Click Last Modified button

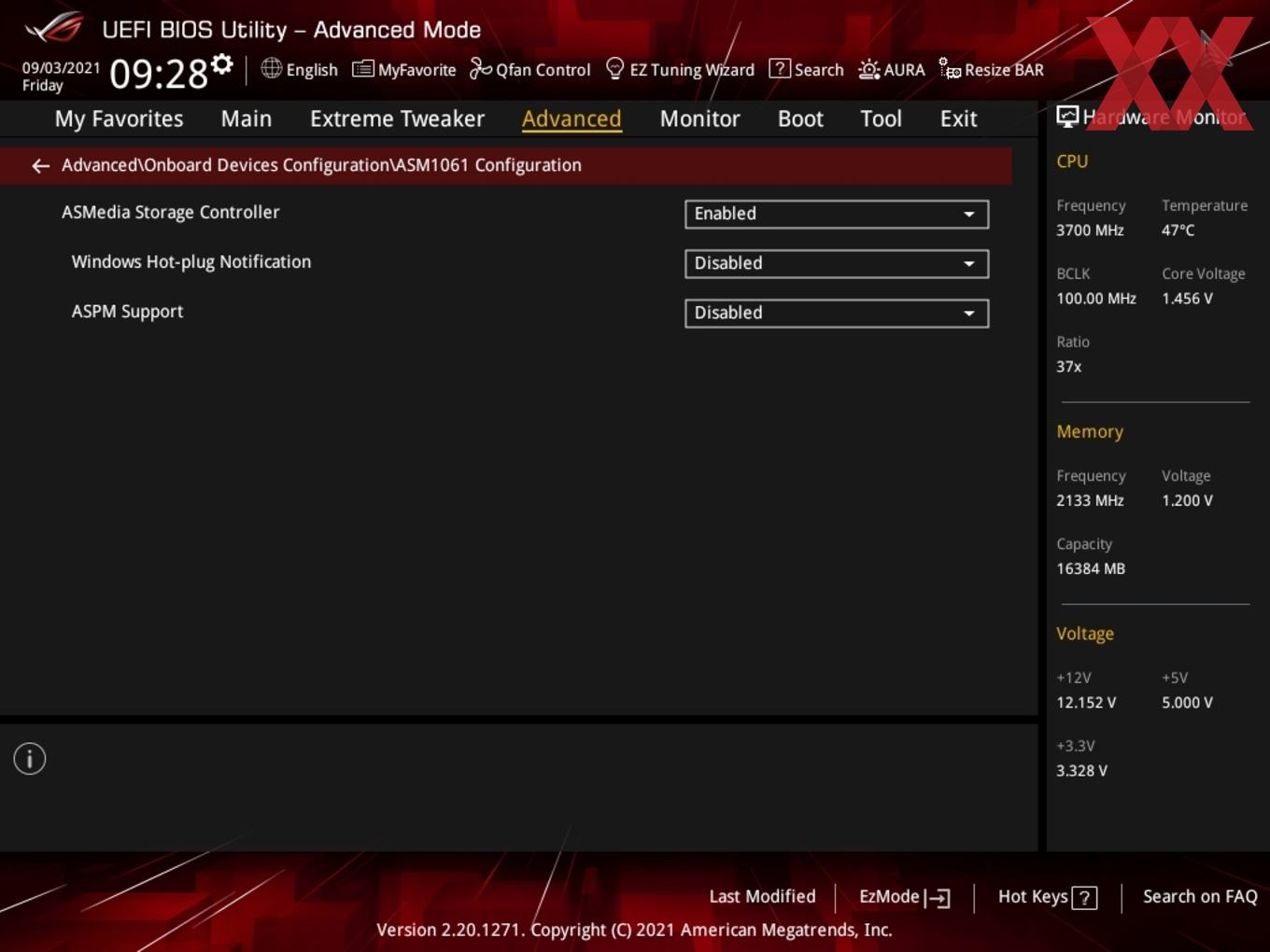click(762, 897)
